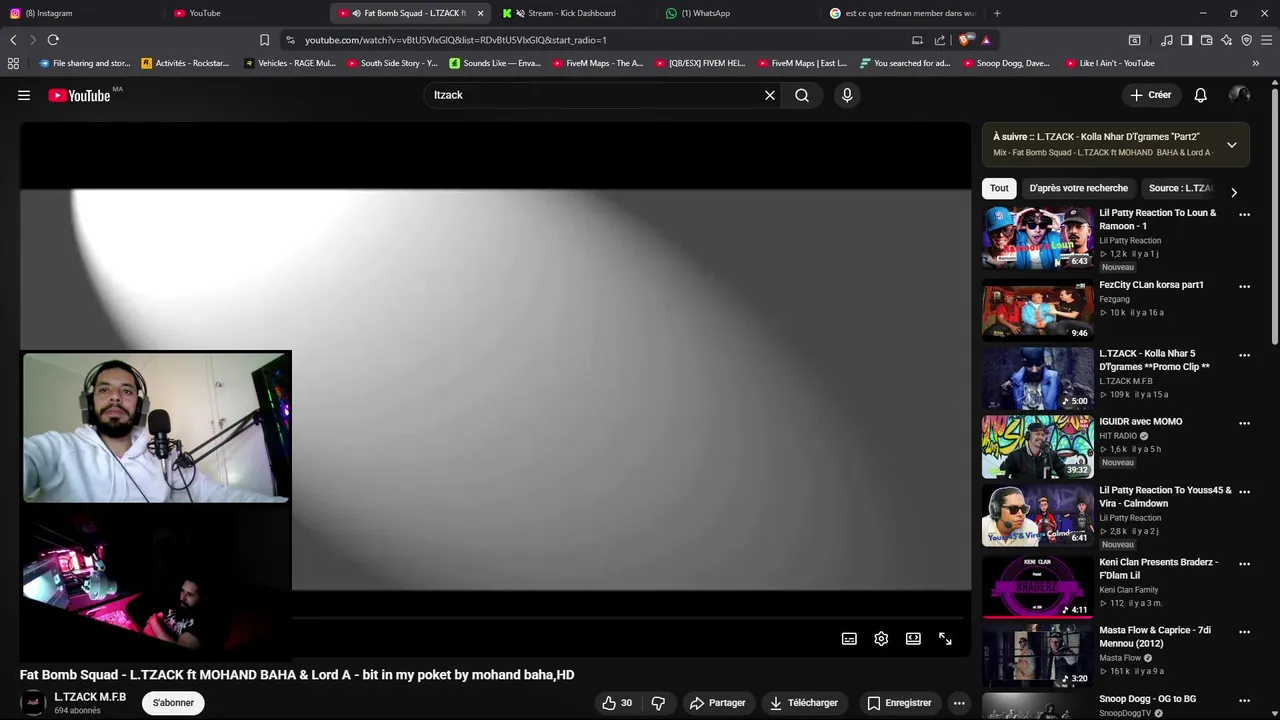The width and height of the screenshot is (1280, 720).
Task: Like the video with thumbs up
Action: coord(617,703)
